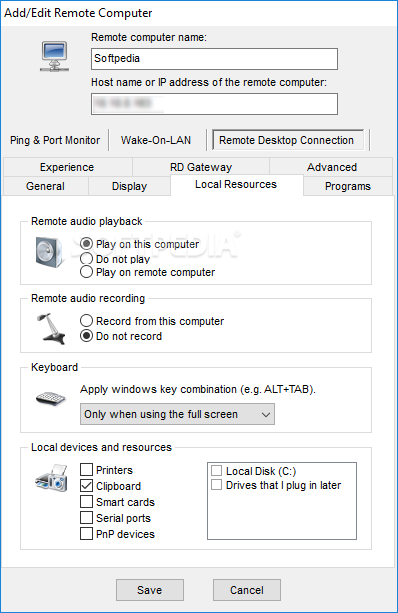Viewport: 398px width, 613px height.
Task: Switch to the Display tab
Action: point(129,186)
